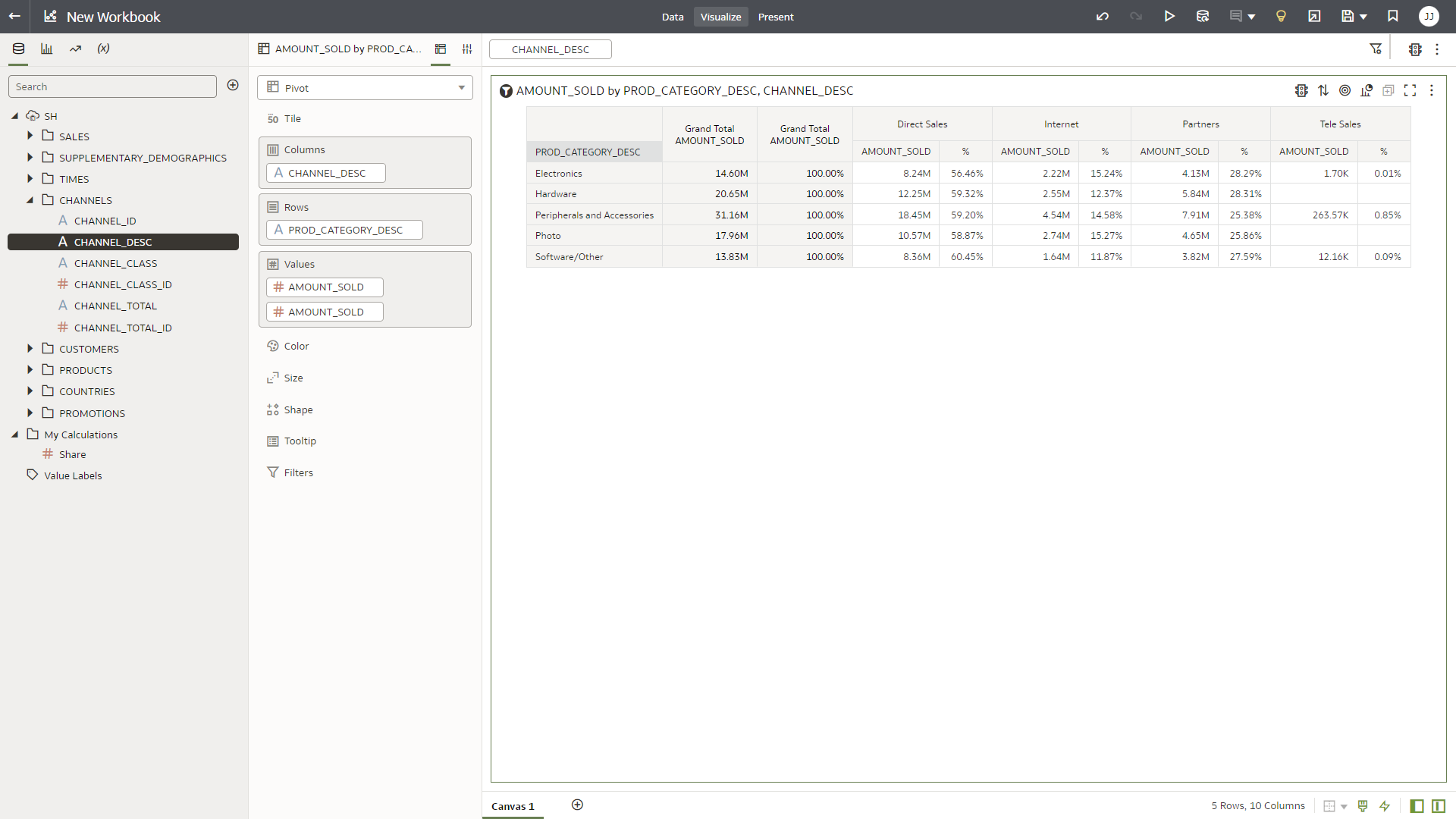Toggle the grammar panel layout

[x=1439, y=806]
